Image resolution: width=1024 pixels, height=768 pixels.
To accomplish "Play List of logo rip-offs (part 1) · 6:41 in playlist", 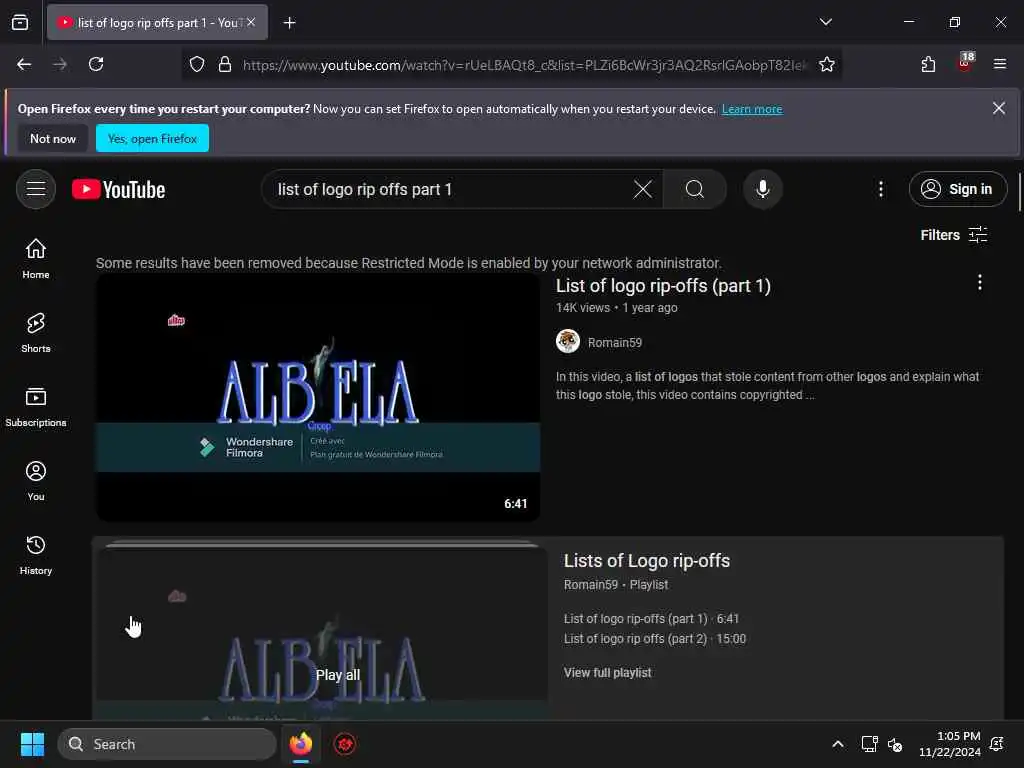I will point(651,618).
